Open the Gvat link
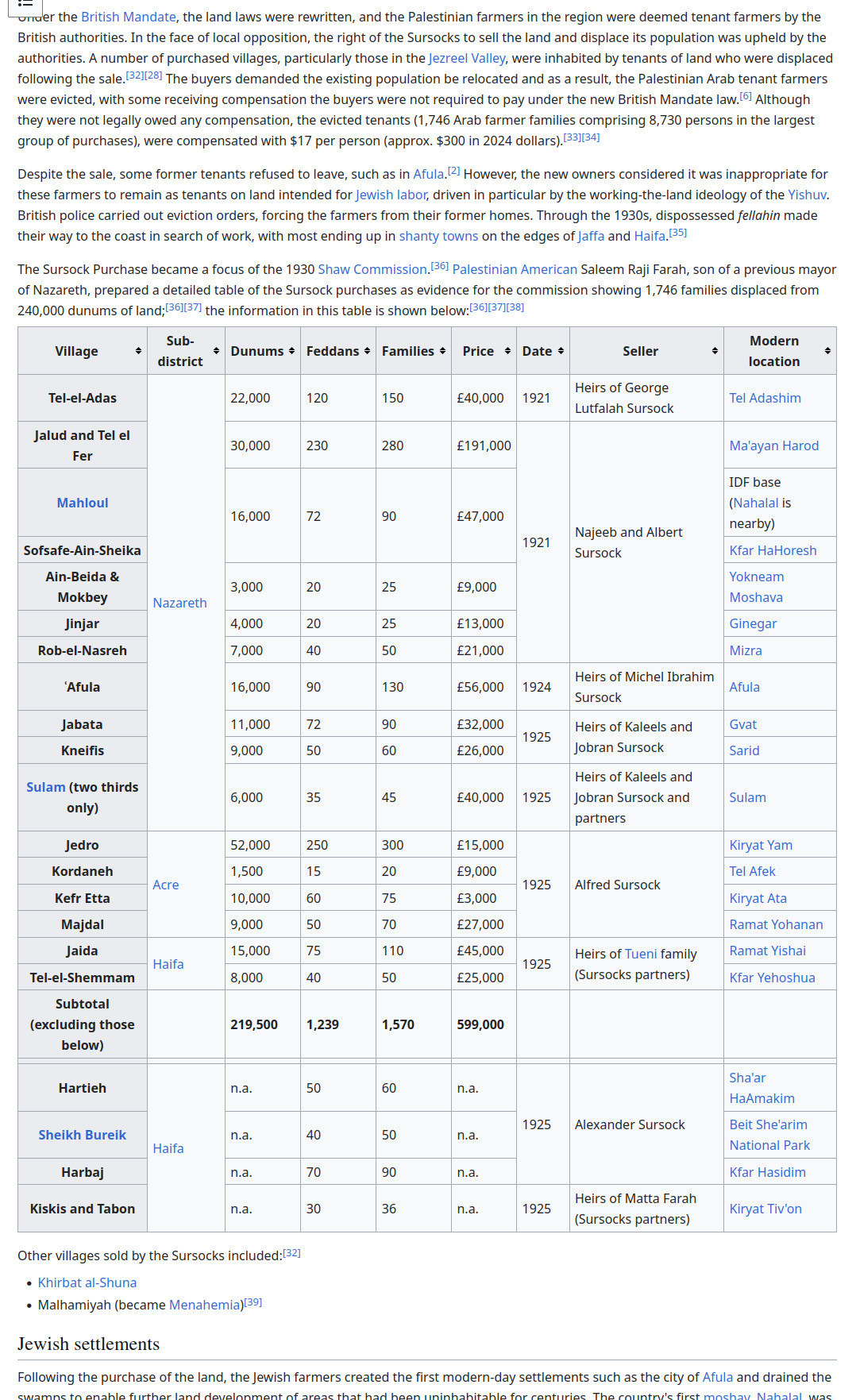This screenshot has height=1400, width=856. tap(743, 724)
